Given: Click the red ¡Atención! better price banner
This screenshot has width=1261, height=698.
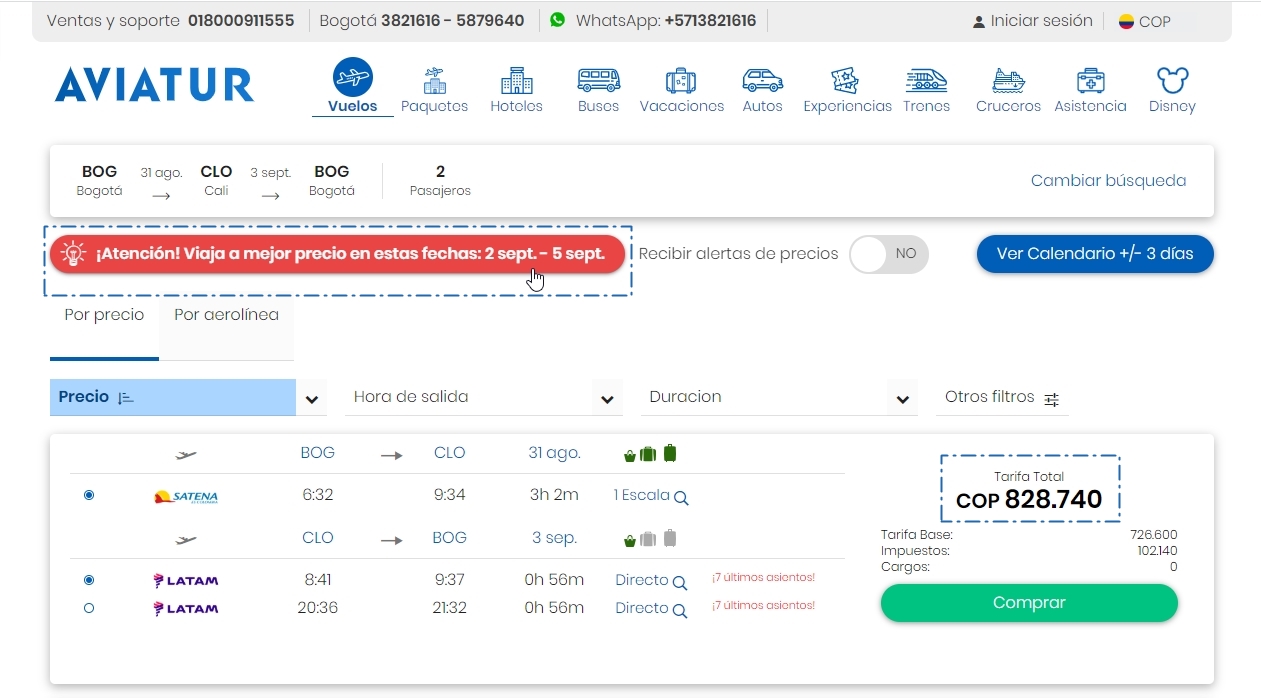Looking at the screenshot, I should (x=337, y=254).
